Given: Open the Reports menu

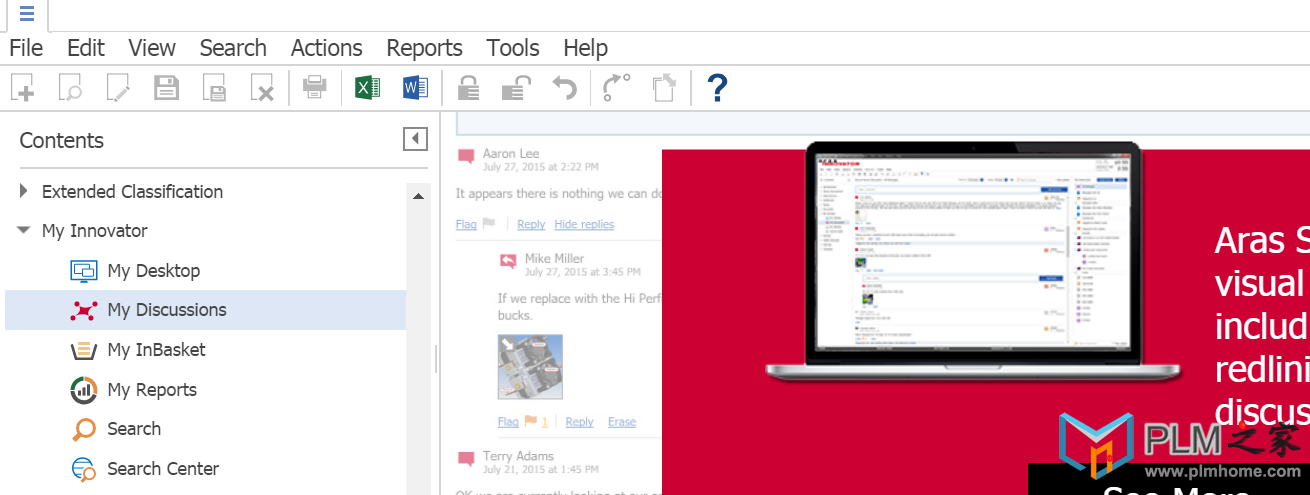Looking at the screenshot, I should [424, 48].
